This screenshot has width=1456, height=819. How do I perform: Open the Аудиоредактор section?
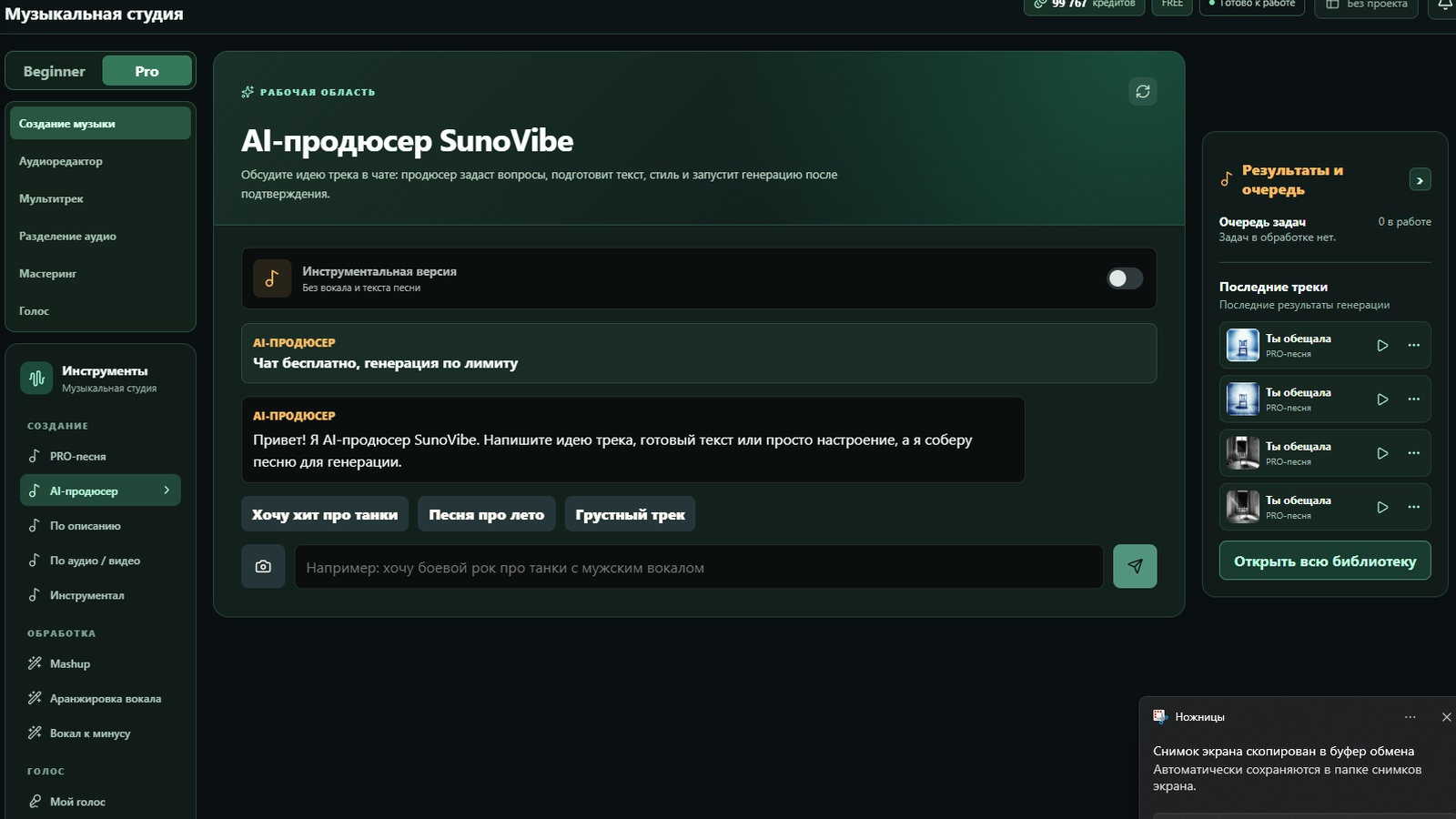tap(100, 161)
